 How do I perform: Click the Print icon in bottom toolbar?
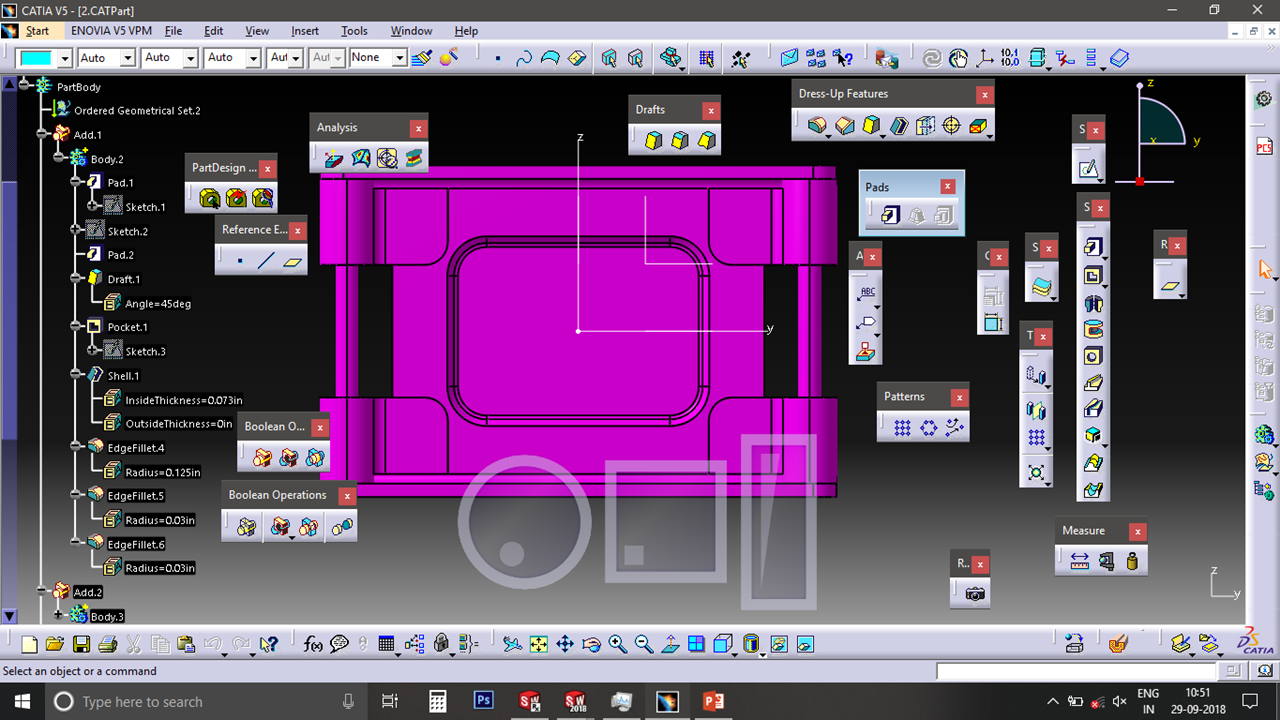point(107,644)
